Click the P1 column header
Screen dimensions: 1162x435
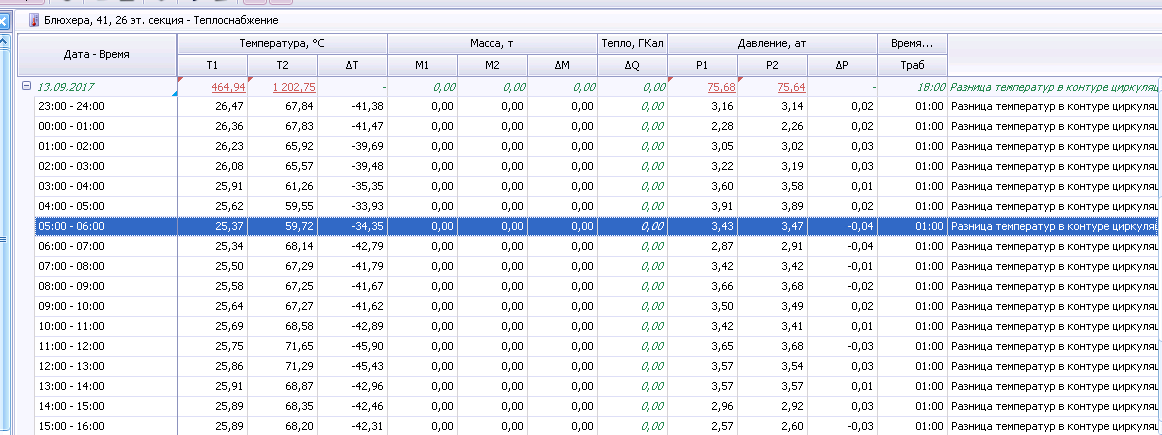703,66
